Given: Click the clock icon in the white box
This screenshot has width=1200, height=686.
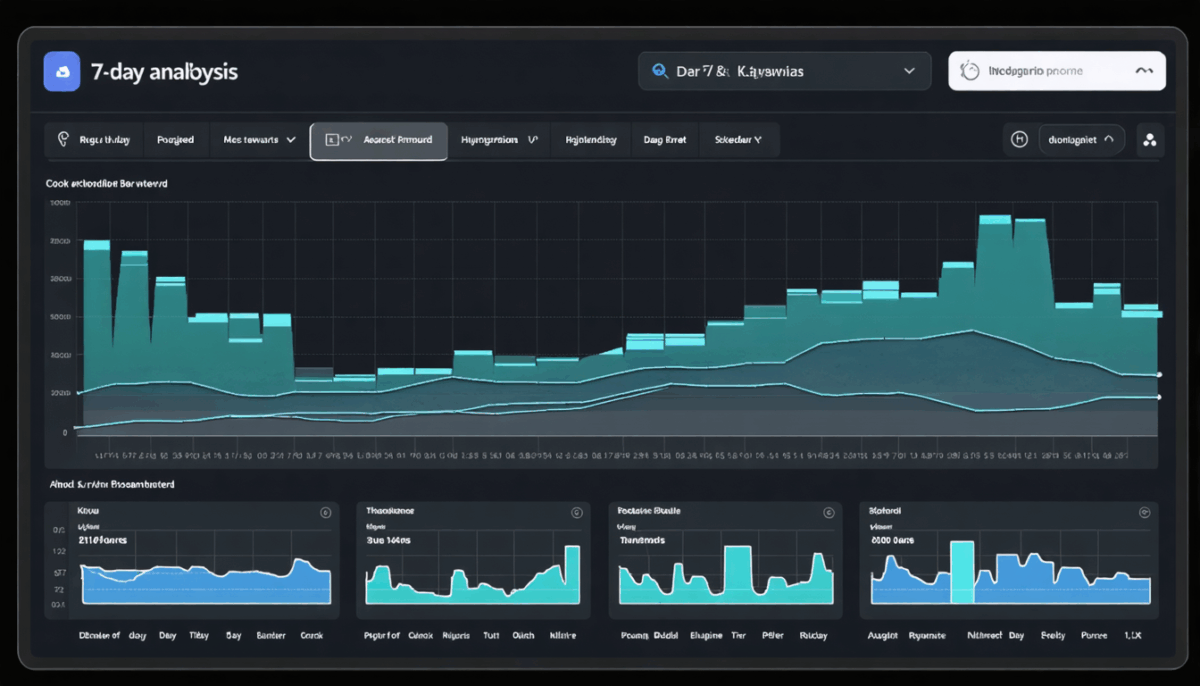Looking at the screenshot, I should [x=969, y=71].
